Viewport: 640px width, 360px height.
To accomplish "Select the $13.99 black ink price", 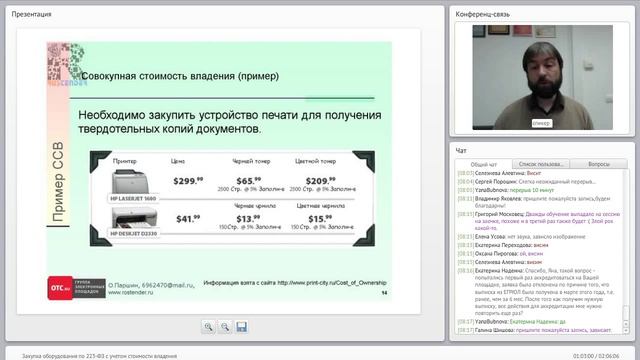I will click(x=249, y=219).
